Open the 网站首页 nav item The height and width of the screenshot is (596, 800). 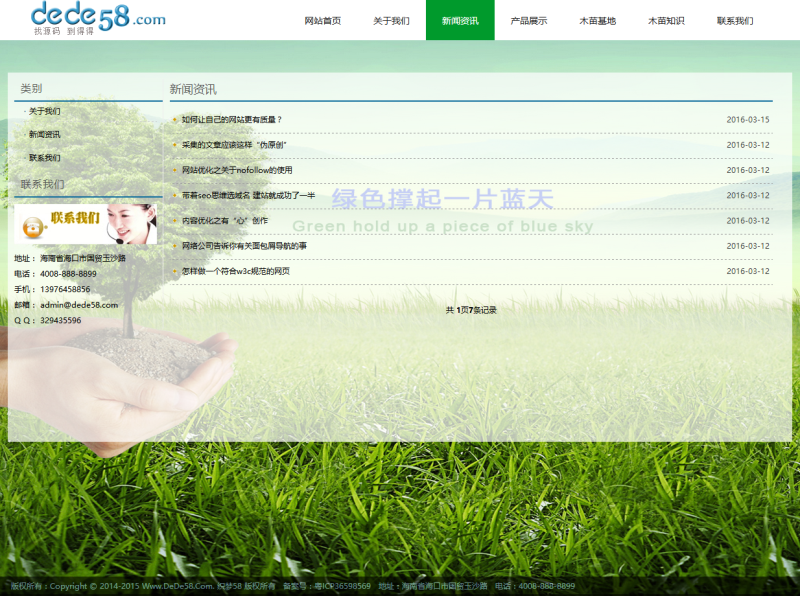[322, 21]
